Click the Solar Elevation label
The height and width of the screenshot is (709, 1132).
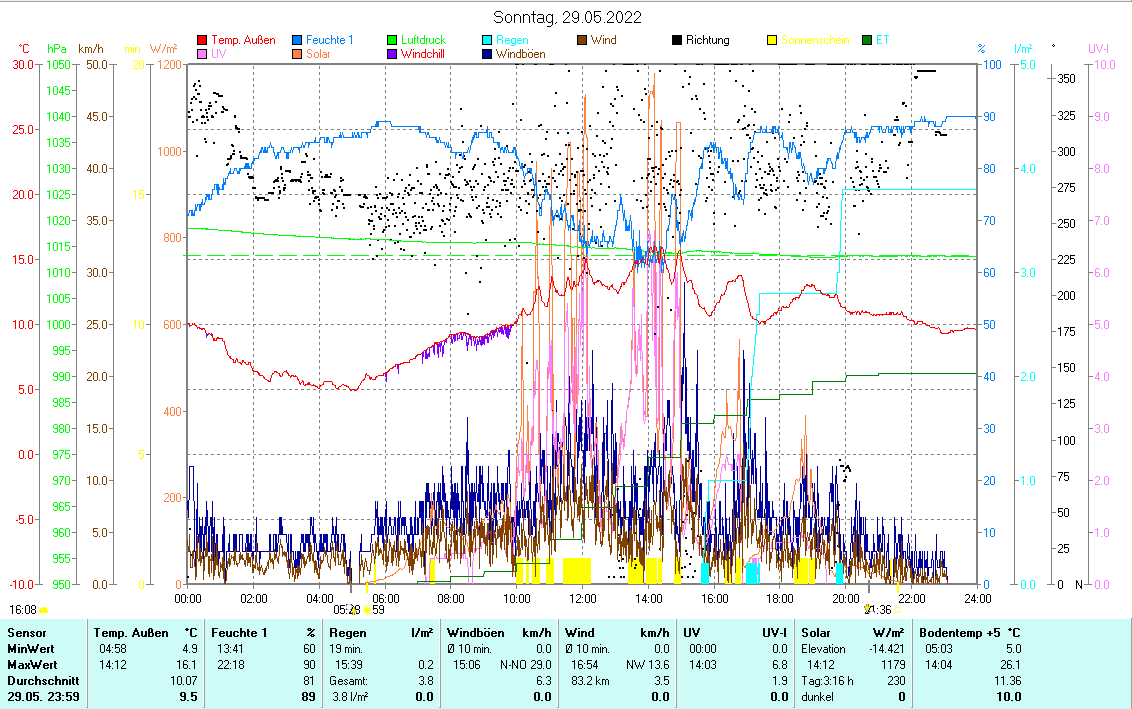[823, 649]
